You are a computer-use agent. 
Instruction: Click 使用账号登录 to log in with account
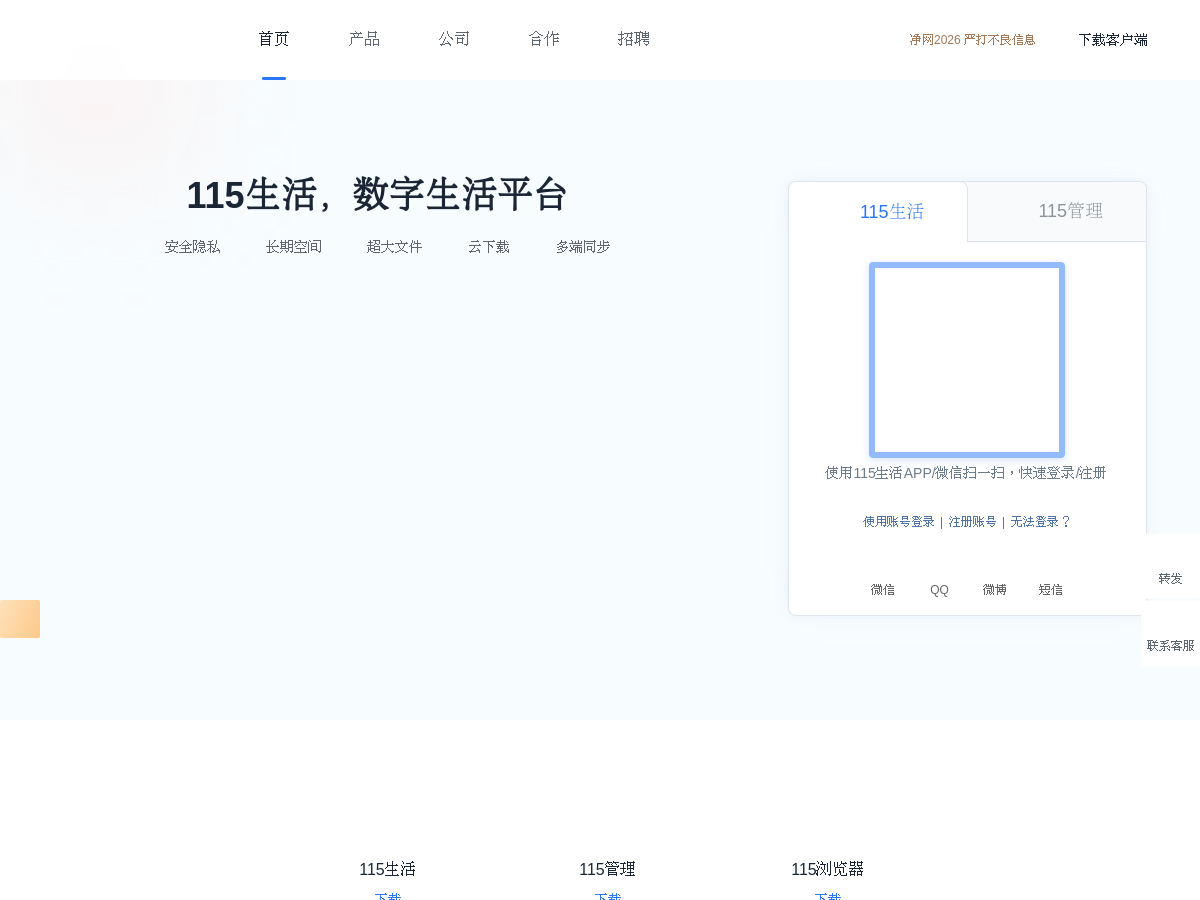897,521
